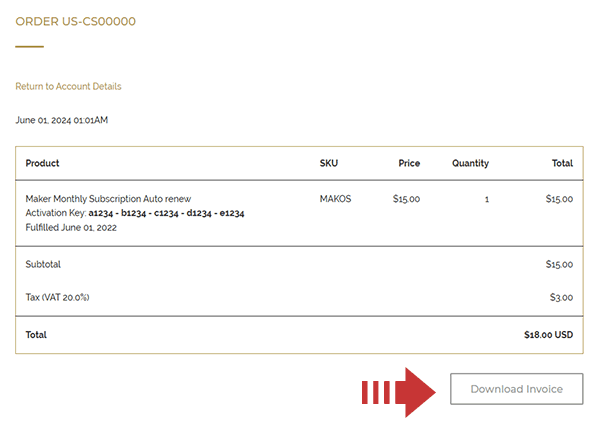
Task: Click the MAKOS SKU cell
Action: tap(335, 199)
